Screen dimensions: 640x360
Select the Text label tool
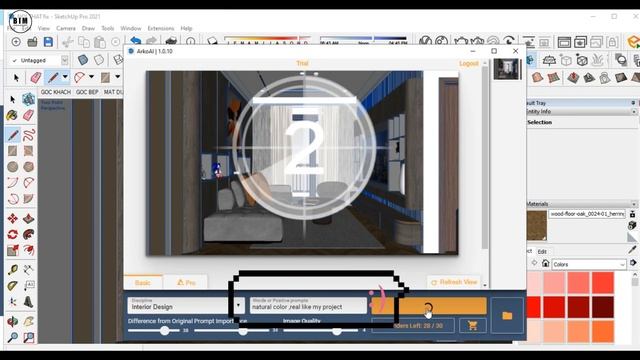click(28, 286)
